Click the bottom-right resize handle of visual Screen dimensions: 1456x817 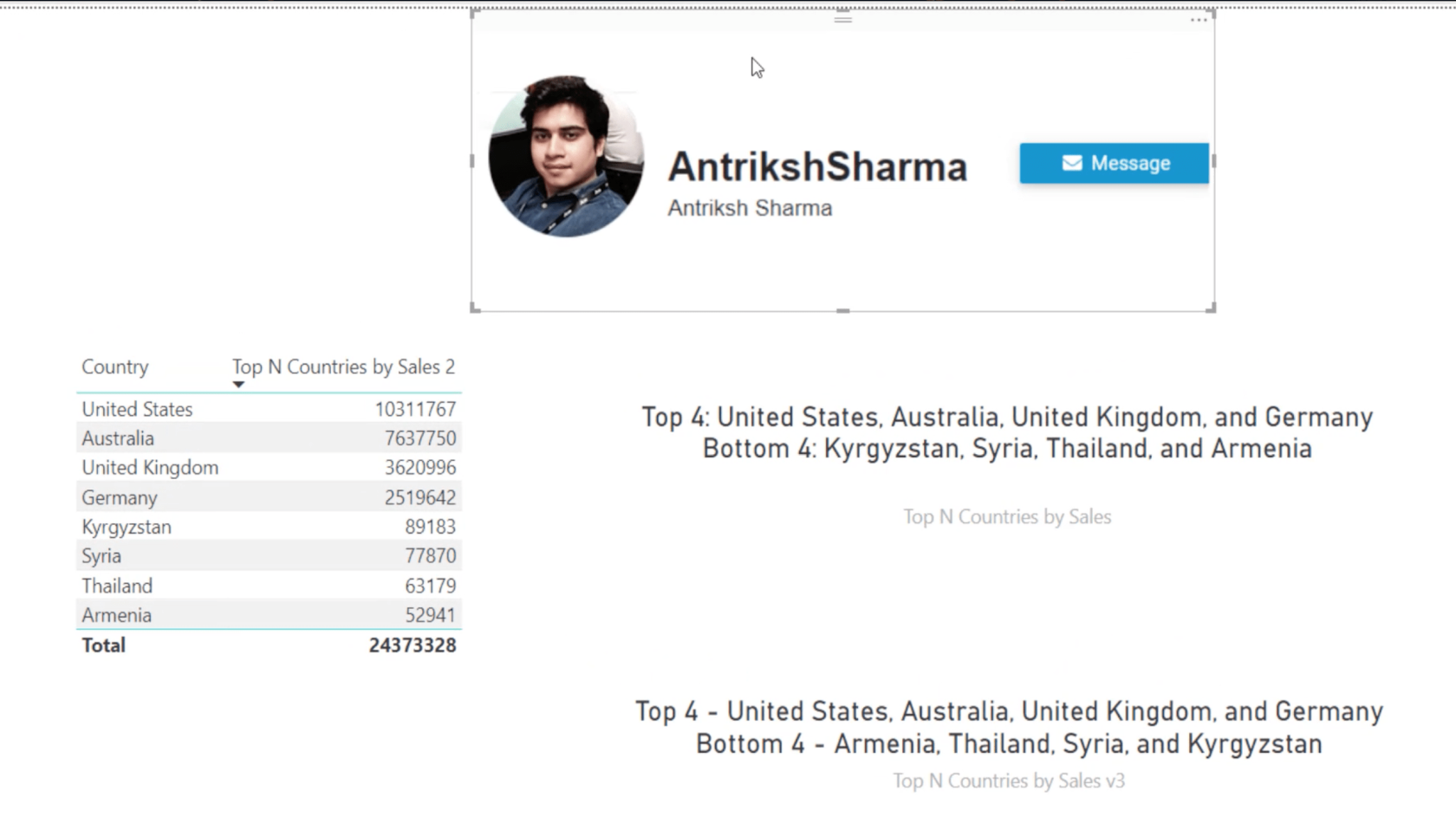click(1211, 308)
